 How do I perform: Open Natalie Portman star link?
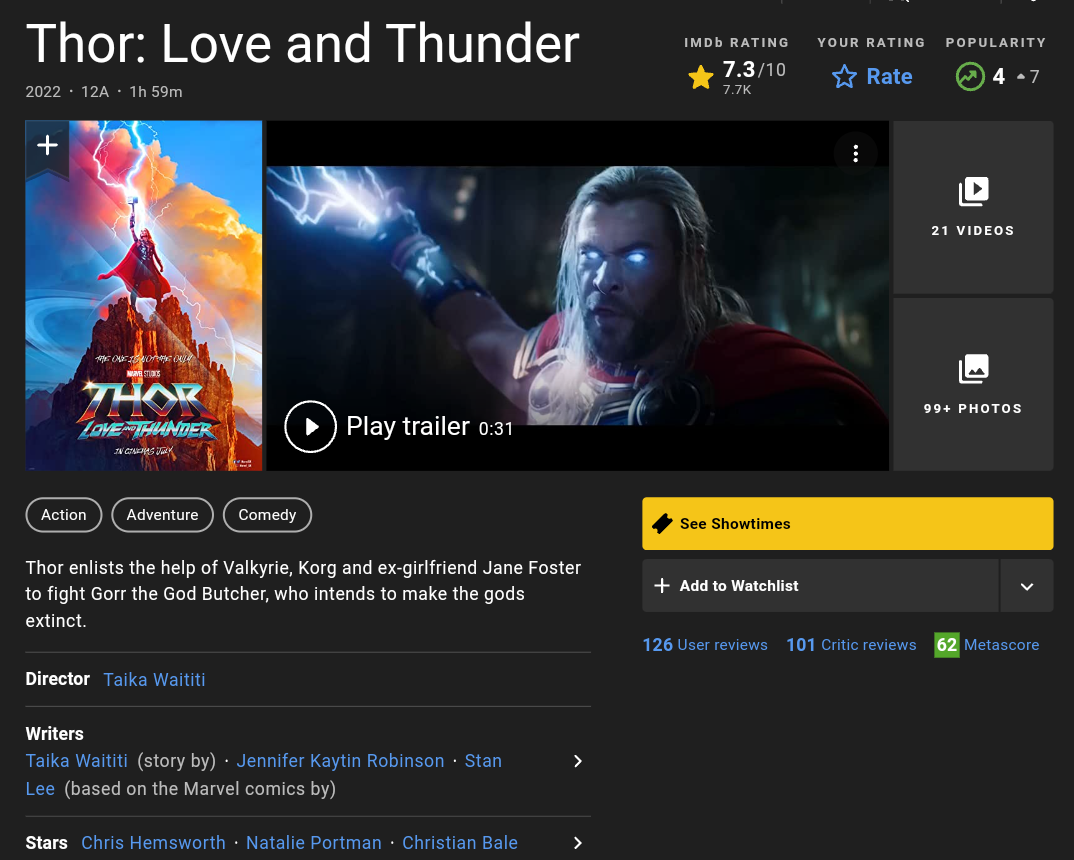point(314,843)
